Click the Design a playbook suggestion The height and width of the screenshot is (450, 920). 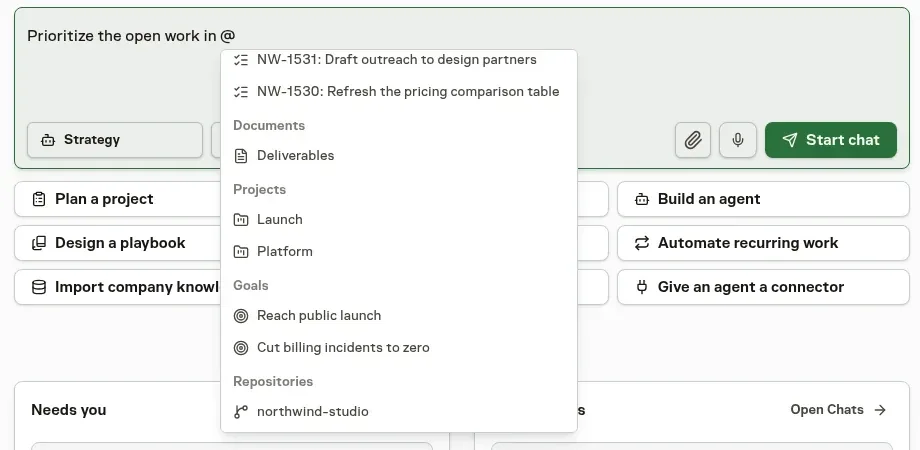tap(117, 243)
